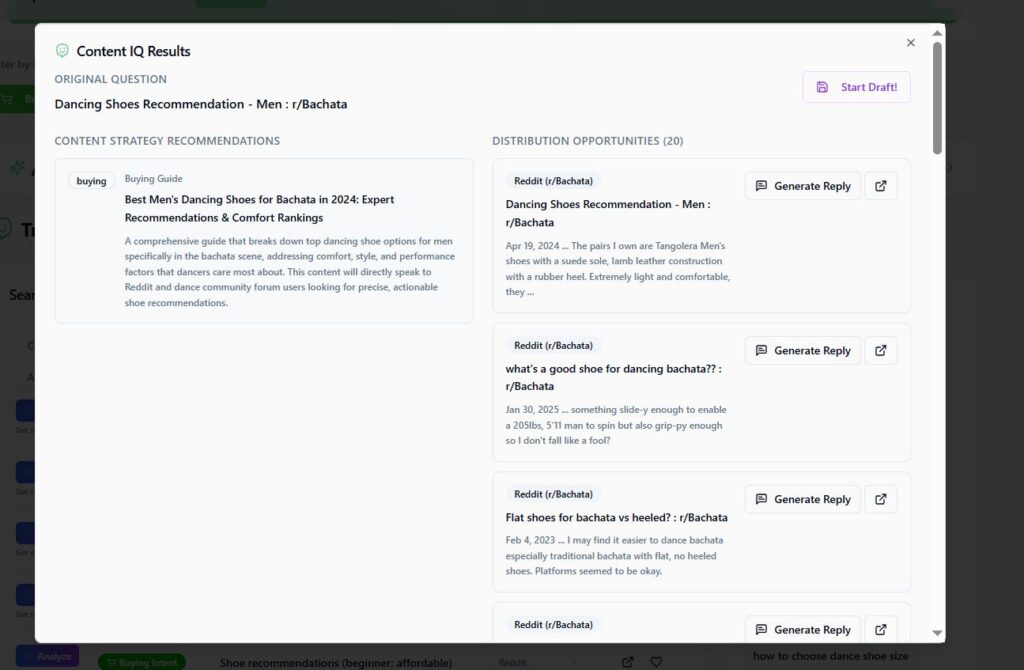This screenshot has width=1024, height=670.
Task: Select "what's a good shoe for dancing bachata??" title
Action: point(613,377)
